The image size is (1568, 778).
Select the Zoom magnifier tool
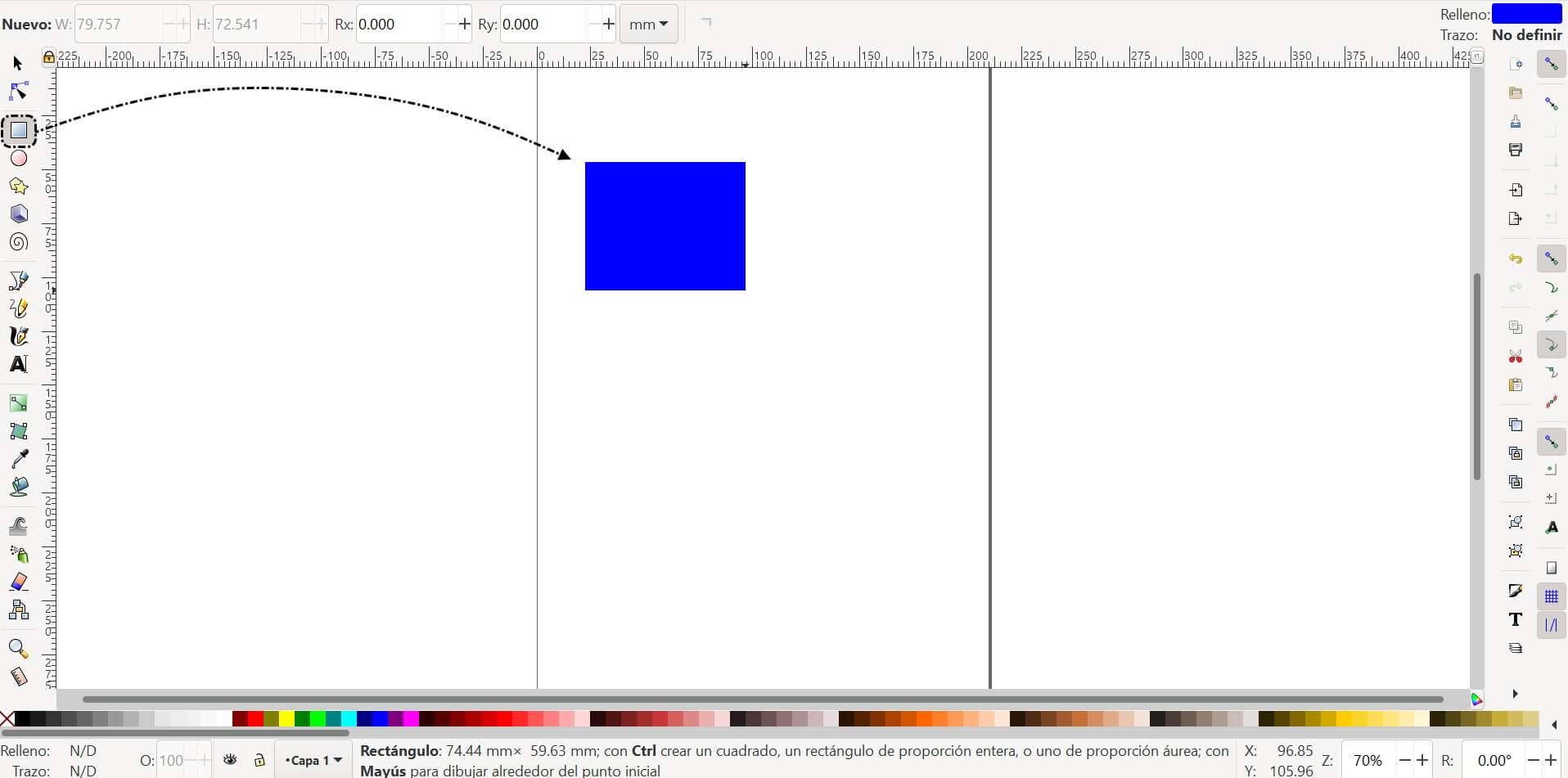tap(18, 649)
